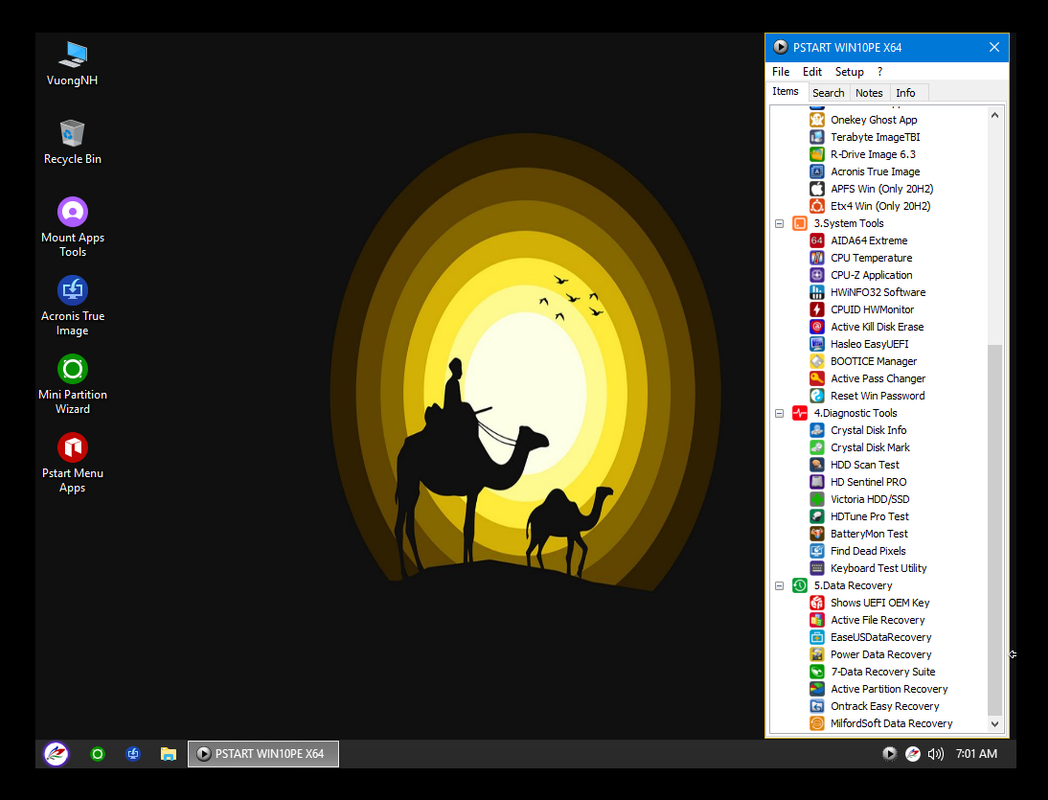
Task: Click the taskbar green Partition Wizard icon
Action: (x=98, y=754)
